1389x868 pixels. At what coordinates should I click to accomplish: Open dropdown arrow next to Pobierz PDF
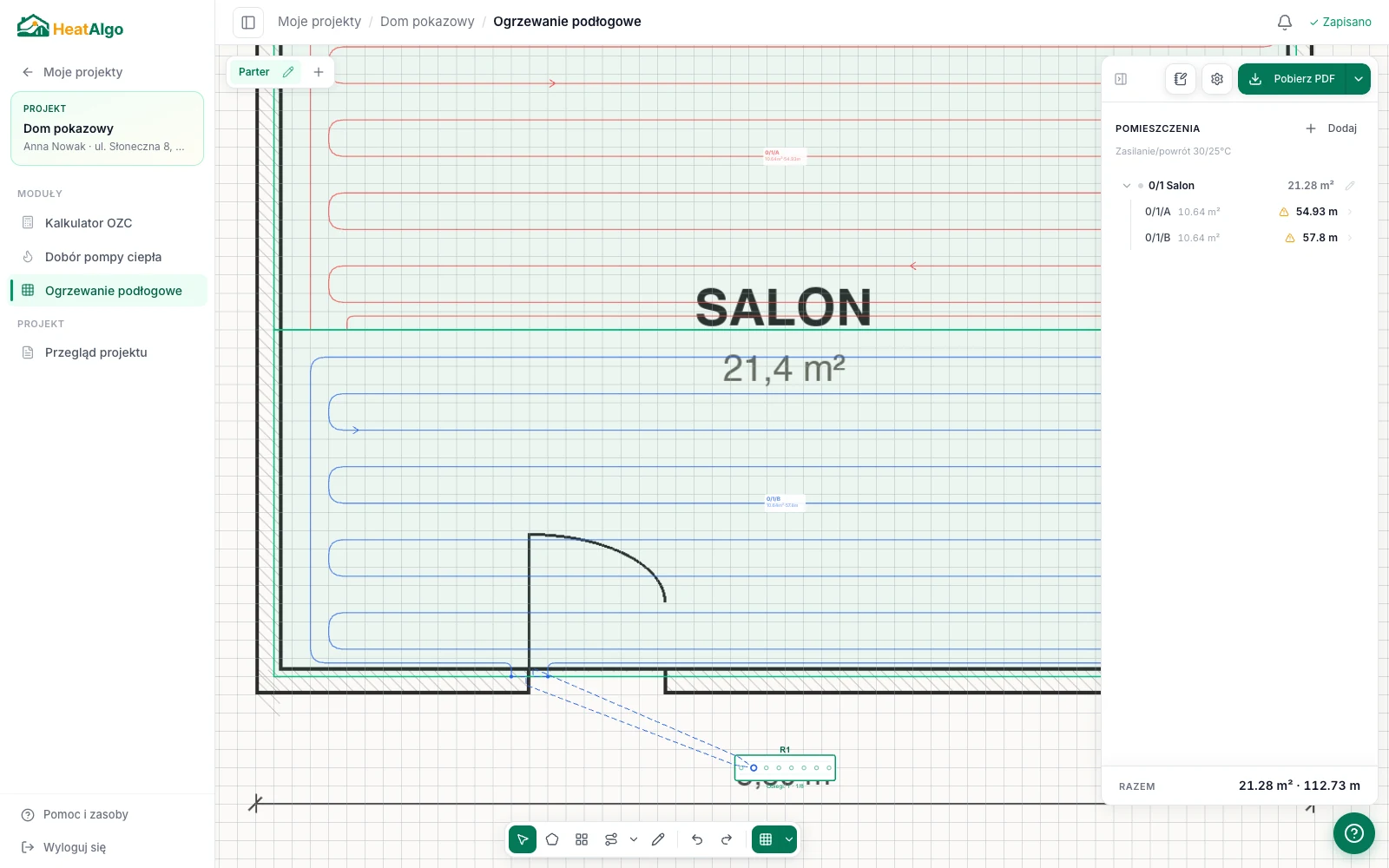click(1359, 79)
